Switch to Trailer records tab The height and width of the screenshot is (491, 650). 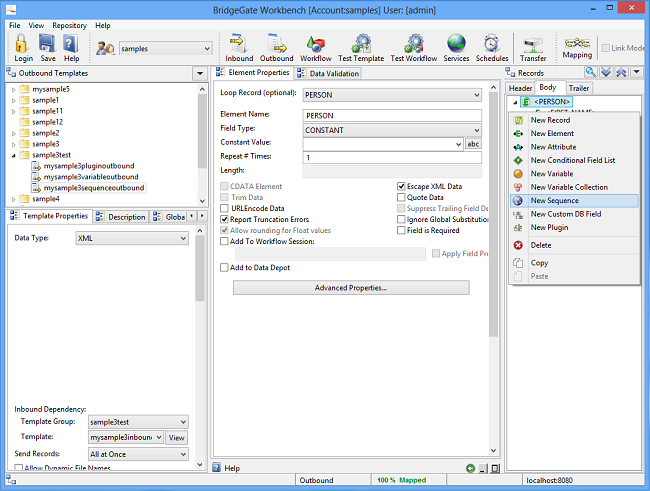(x=579, y=88)
